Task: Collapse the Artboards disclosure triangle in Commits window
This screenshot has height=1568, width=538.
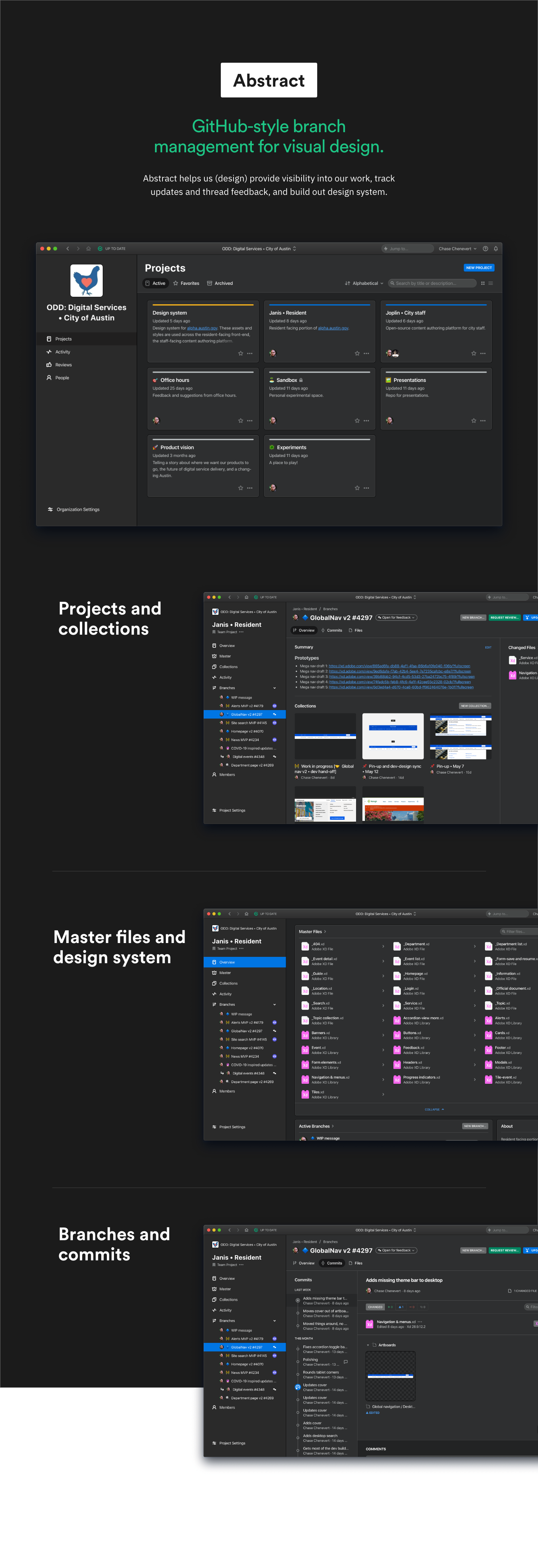Action: click(368, 1345)
